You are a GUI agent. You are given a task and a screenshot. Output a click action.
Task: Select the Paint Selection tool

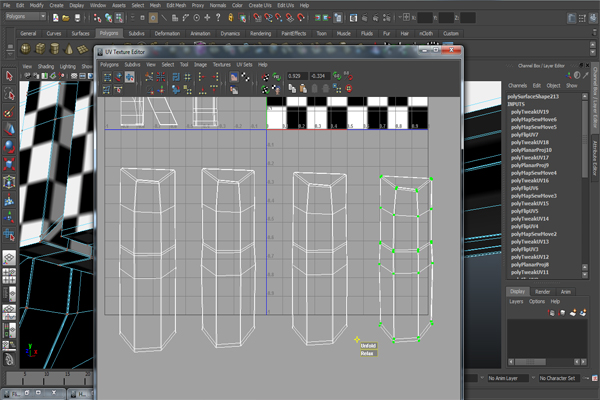pos(9,112)
